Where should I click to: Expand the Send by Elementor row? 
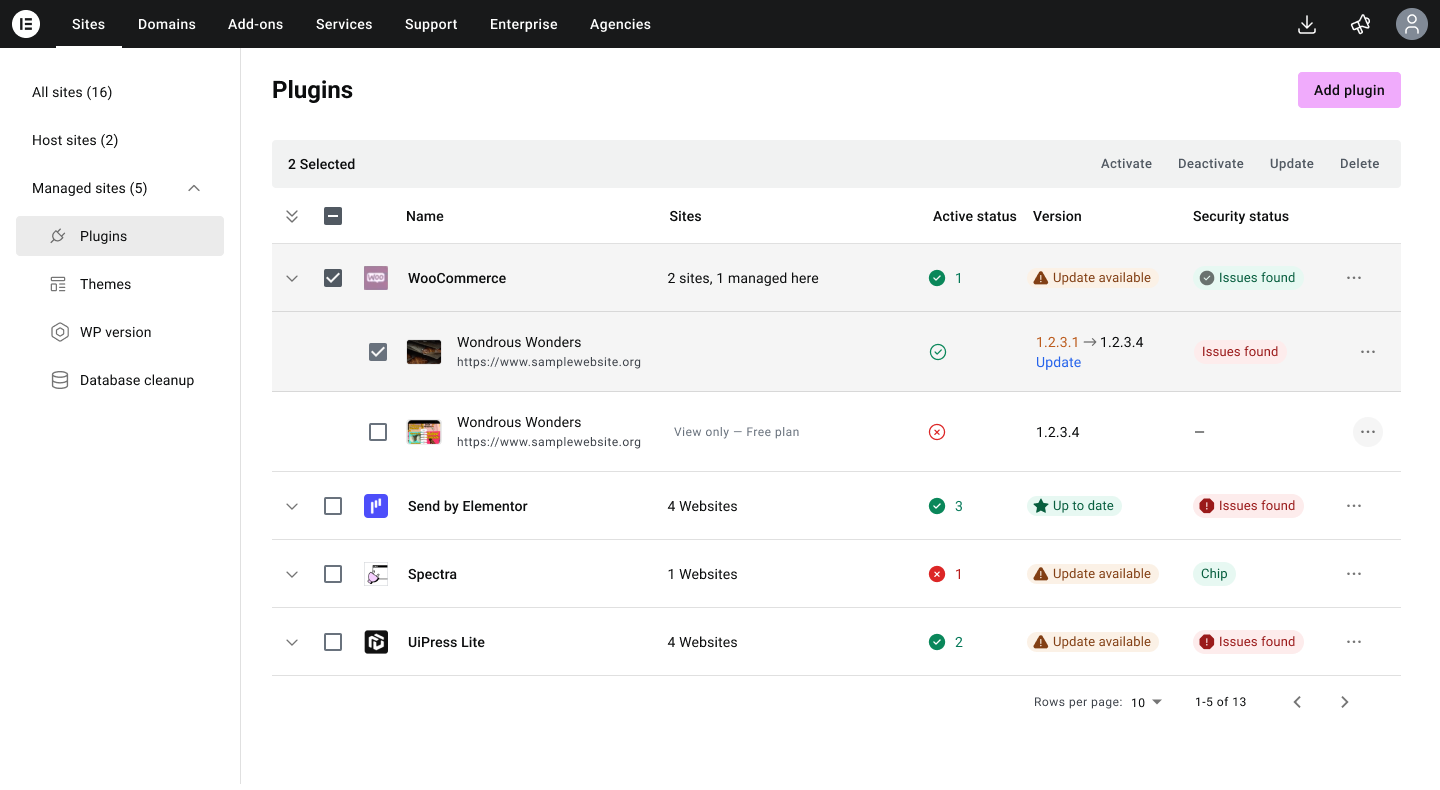click(292, 506)
